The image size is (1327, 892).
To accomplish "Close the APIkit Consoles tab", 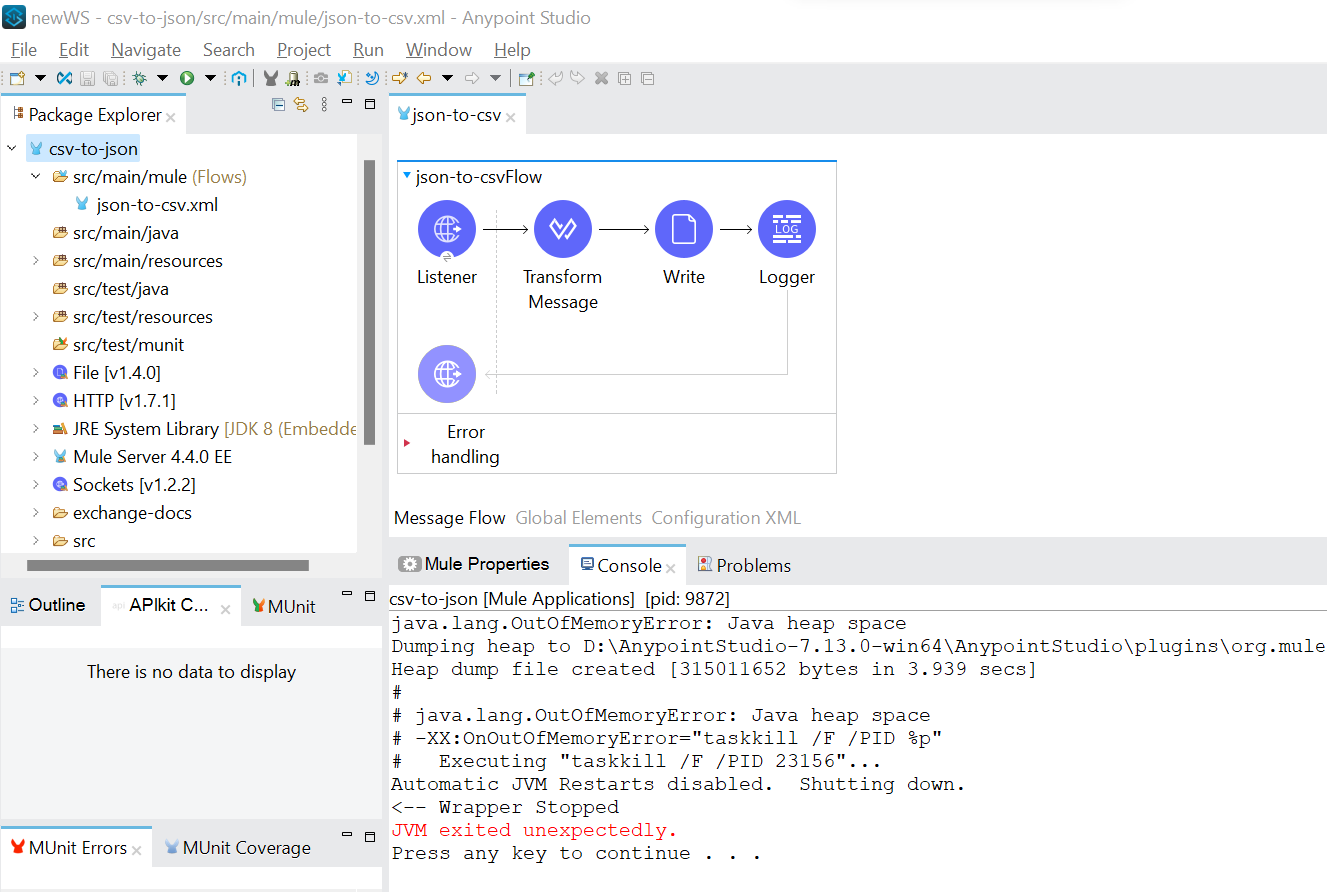I will (226, 609).
